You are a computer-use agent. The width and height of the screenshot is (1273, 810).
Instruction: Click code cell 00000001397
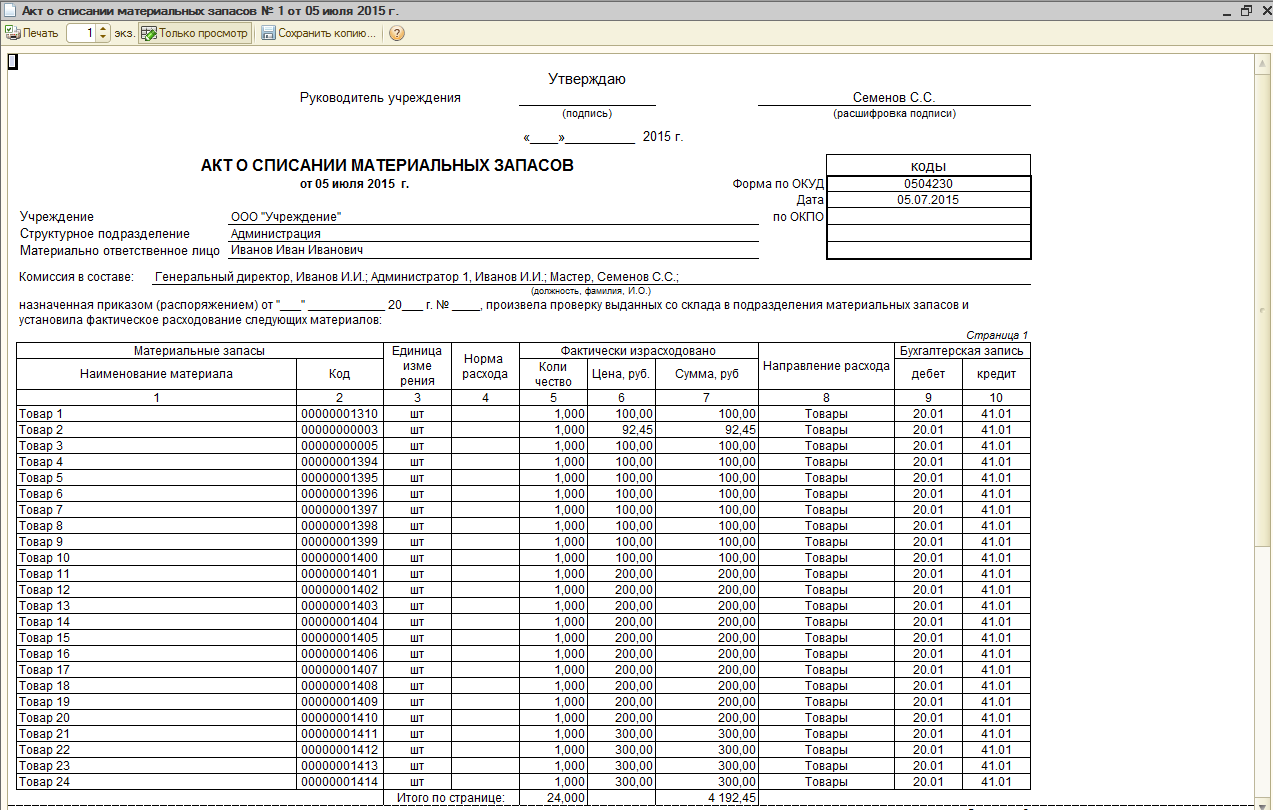pos(340,510)
